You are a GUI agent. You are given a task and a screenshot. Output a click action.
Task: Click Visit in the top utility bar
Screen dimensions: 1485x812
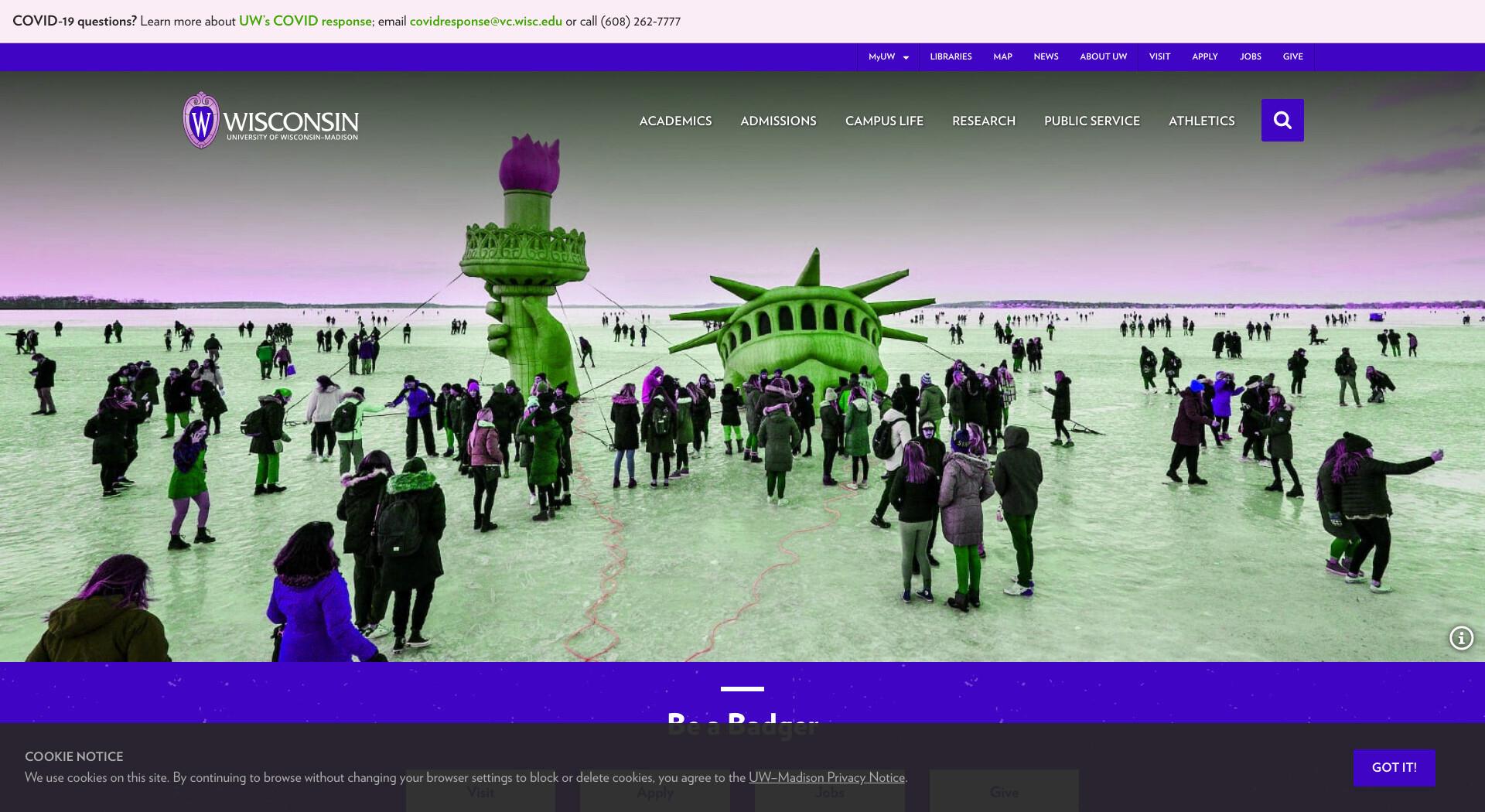[1159, 56]
